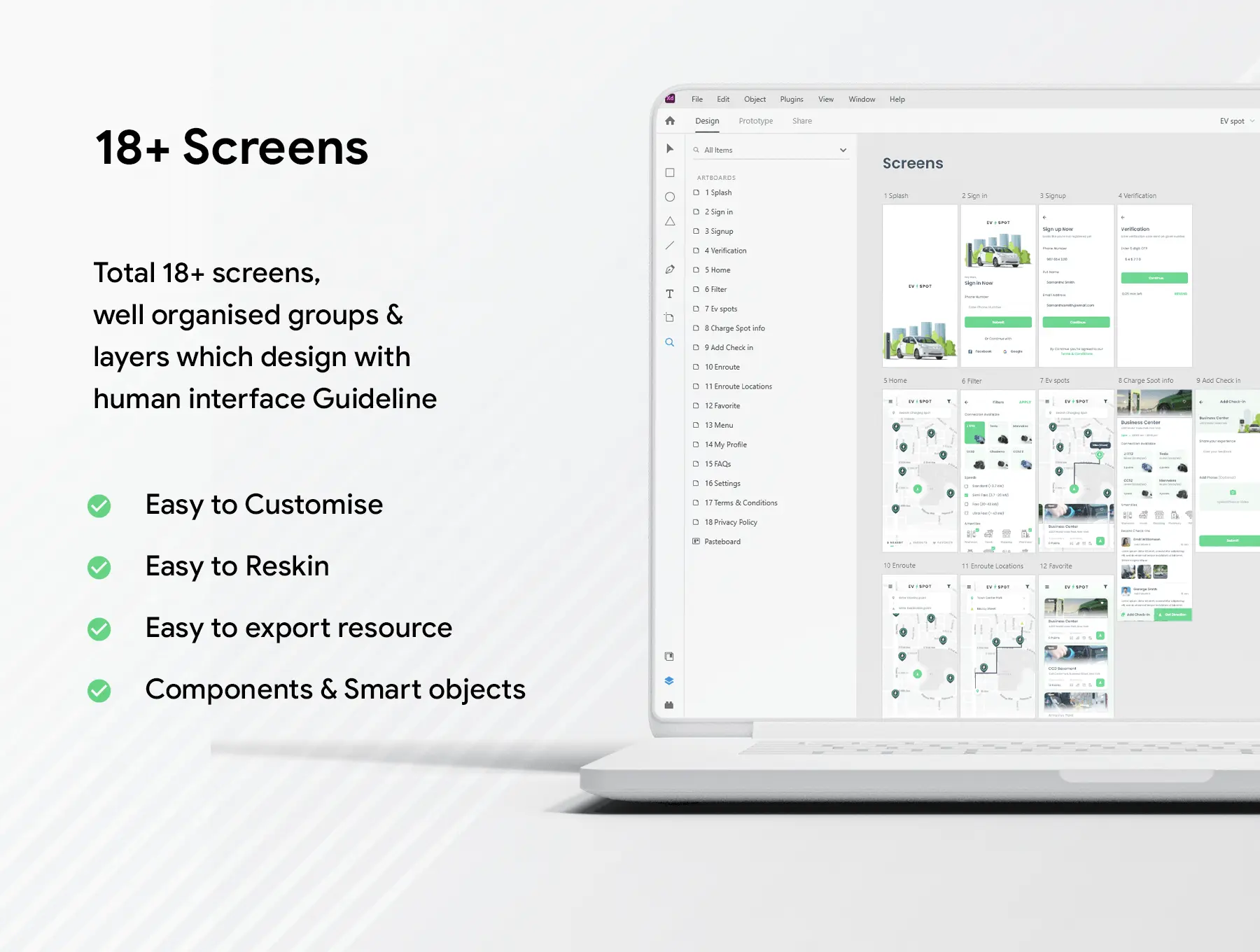
Task: Select the Select (arrow) tool
Action: click(670, 148)
